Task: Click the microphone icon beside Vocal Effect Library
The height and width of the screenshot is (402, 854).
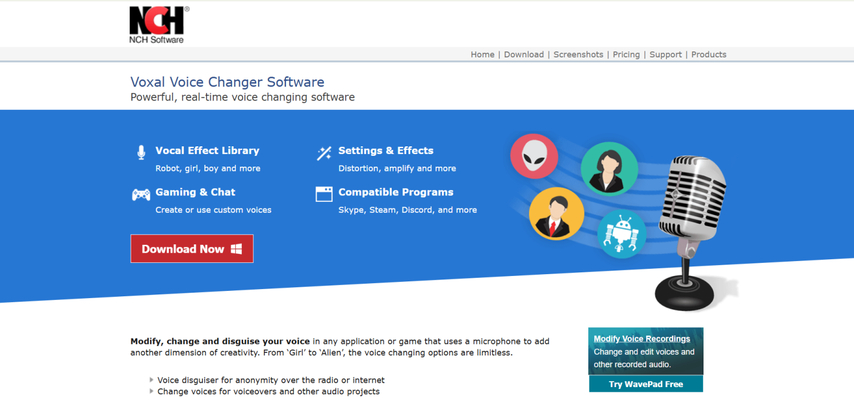Action: click(141, 153)
